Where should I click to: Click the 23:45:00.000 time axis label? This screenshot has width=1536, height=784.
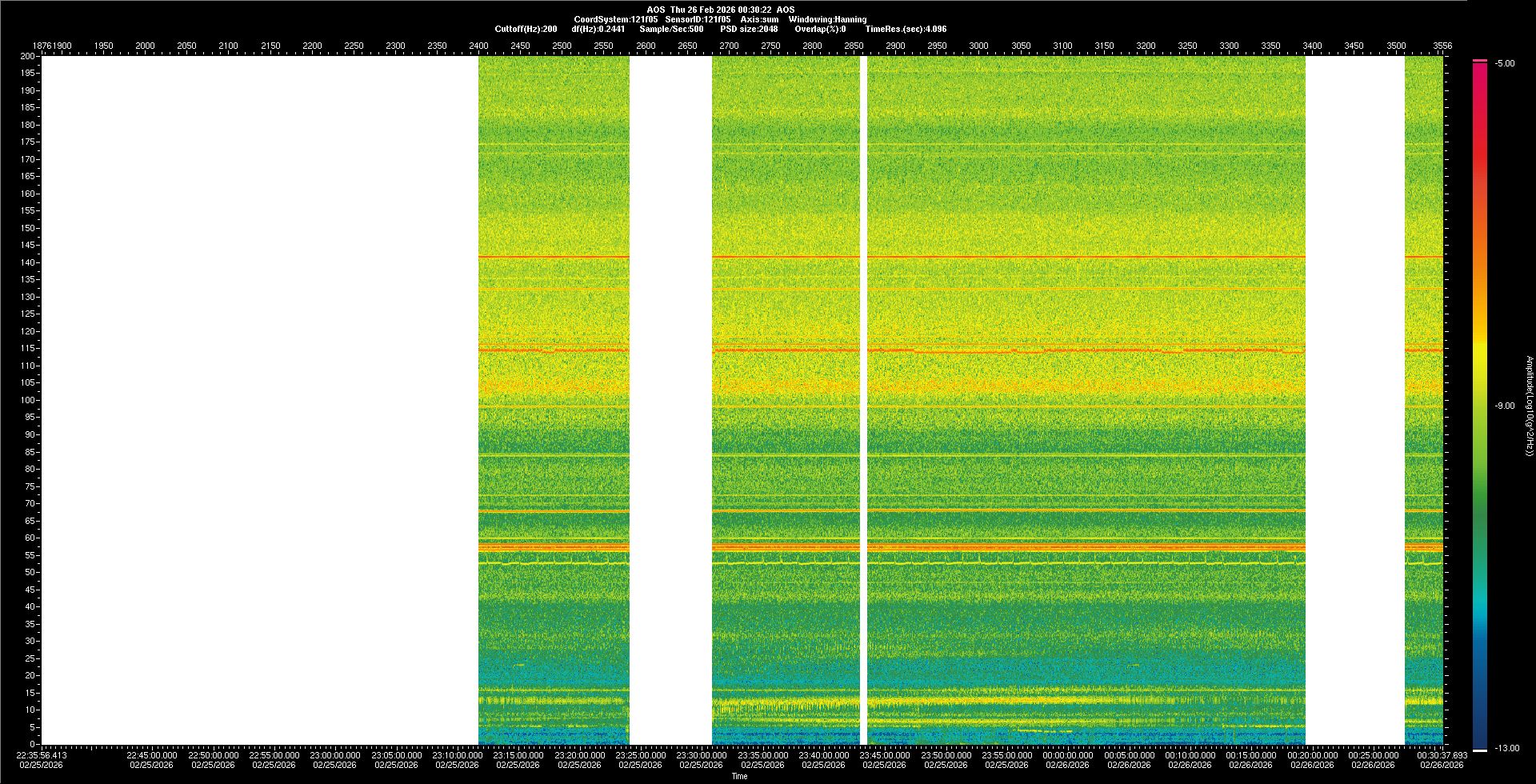(x=885, y=755)
